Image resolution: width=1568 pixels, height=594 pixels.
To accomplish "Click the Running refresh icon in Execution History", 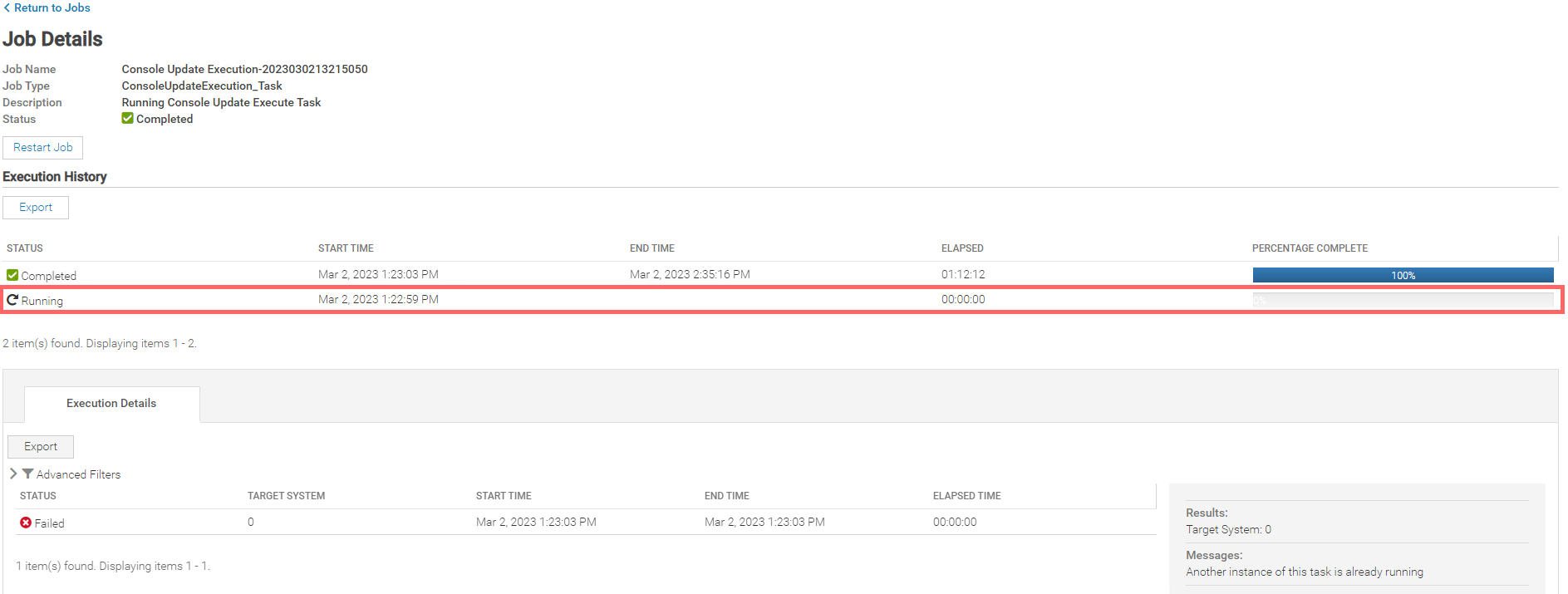I will coord(12,300).
